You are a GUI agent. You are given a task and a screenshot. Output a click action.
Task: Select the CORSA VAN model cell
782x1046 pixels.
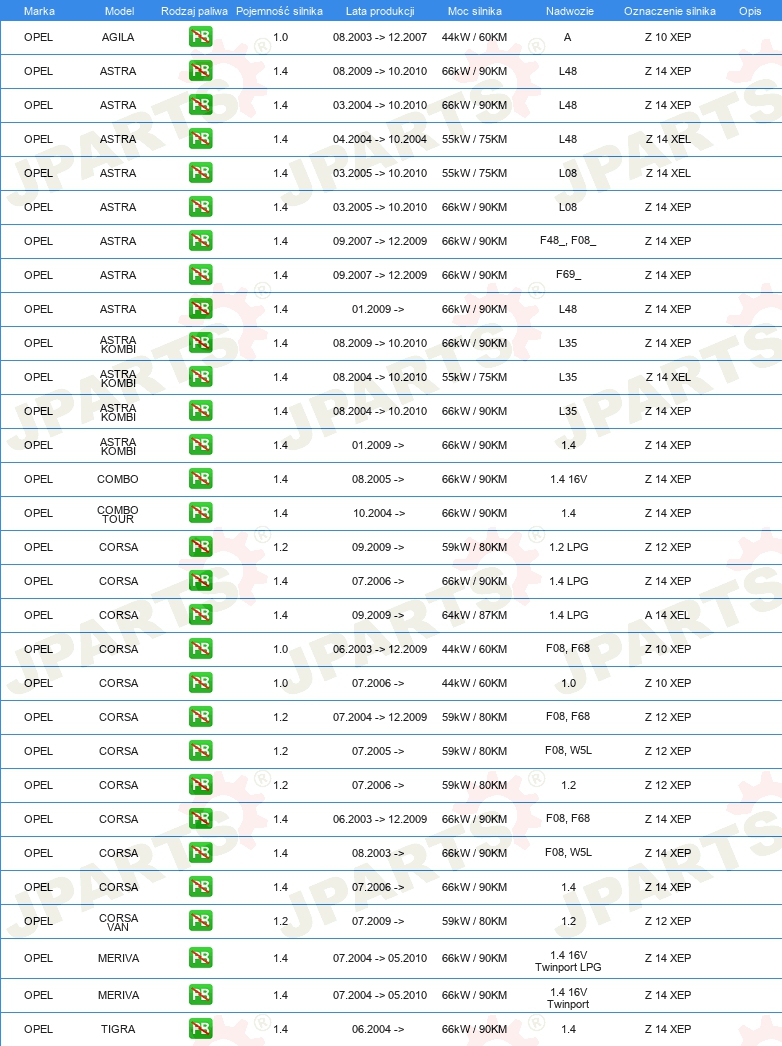click(118, 922)
